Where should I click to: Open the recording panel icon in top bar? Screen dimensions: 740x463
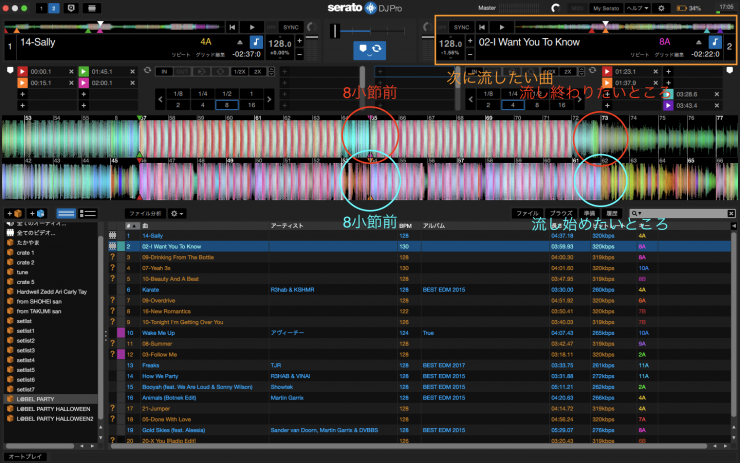click(x=71, y=8)
